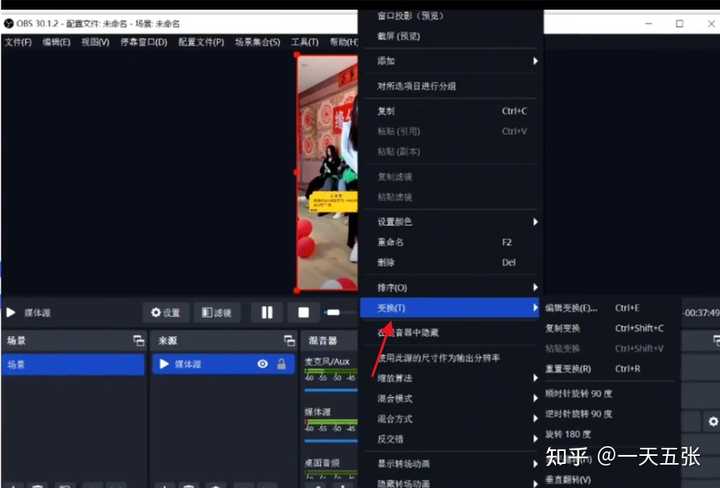Expand the 设置颜色 submenu
The image size is (720, 488).
pos(450,222)
